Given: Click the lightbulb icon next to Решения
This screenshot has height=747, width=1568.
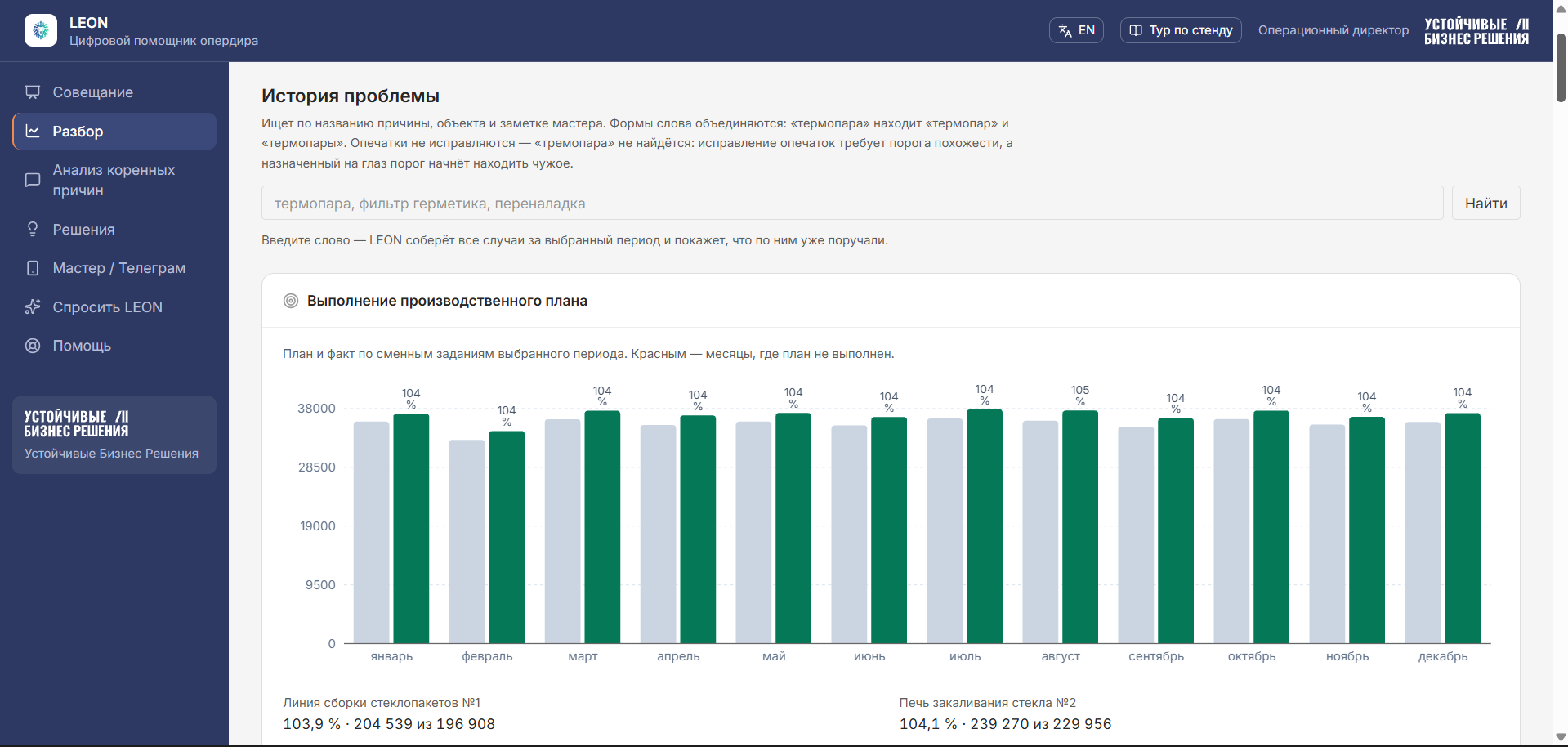Looking at the screenshot, I should pyautogui.click(x=33, y=229).
